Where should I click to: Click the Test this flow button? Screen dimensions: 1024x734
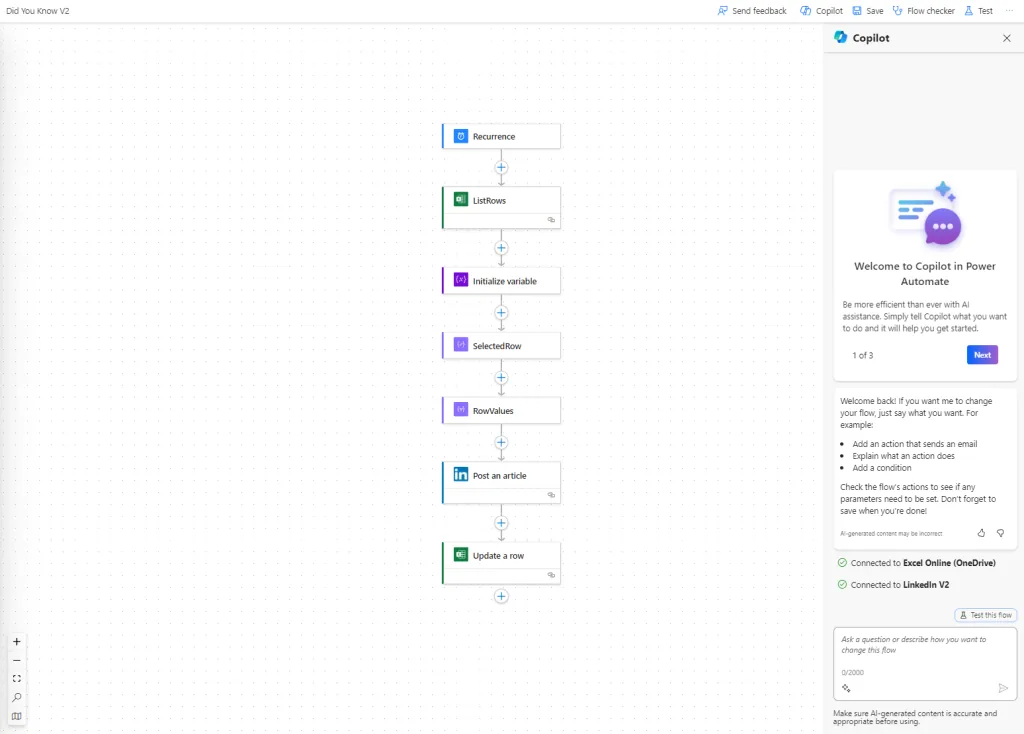[x=986, y=614]
